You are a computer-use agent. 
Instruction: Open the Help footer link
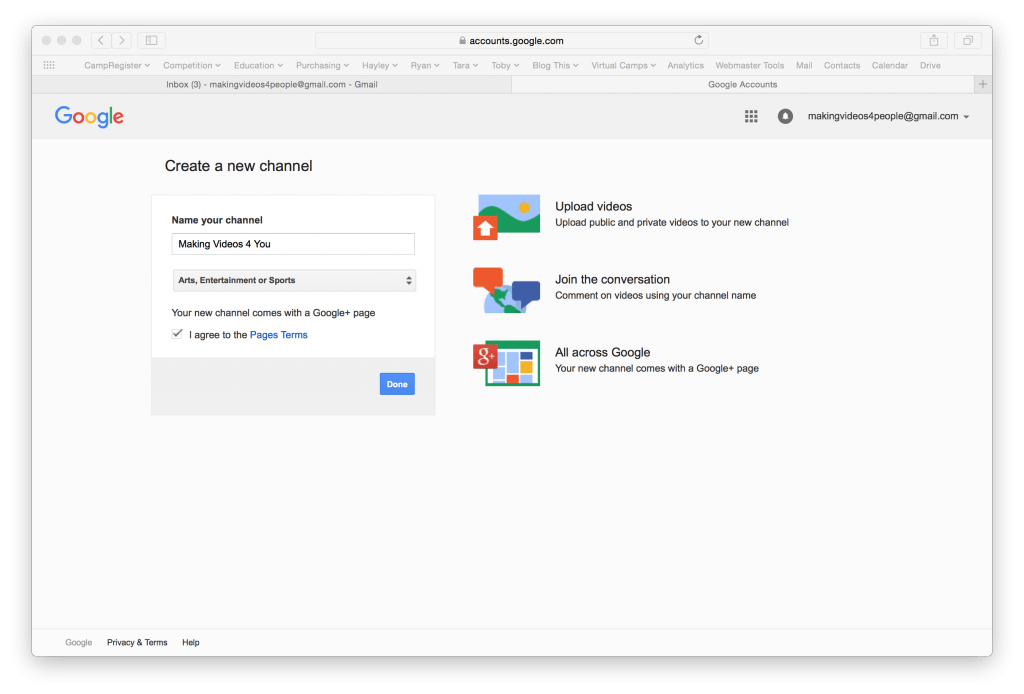tap(191, 642)
